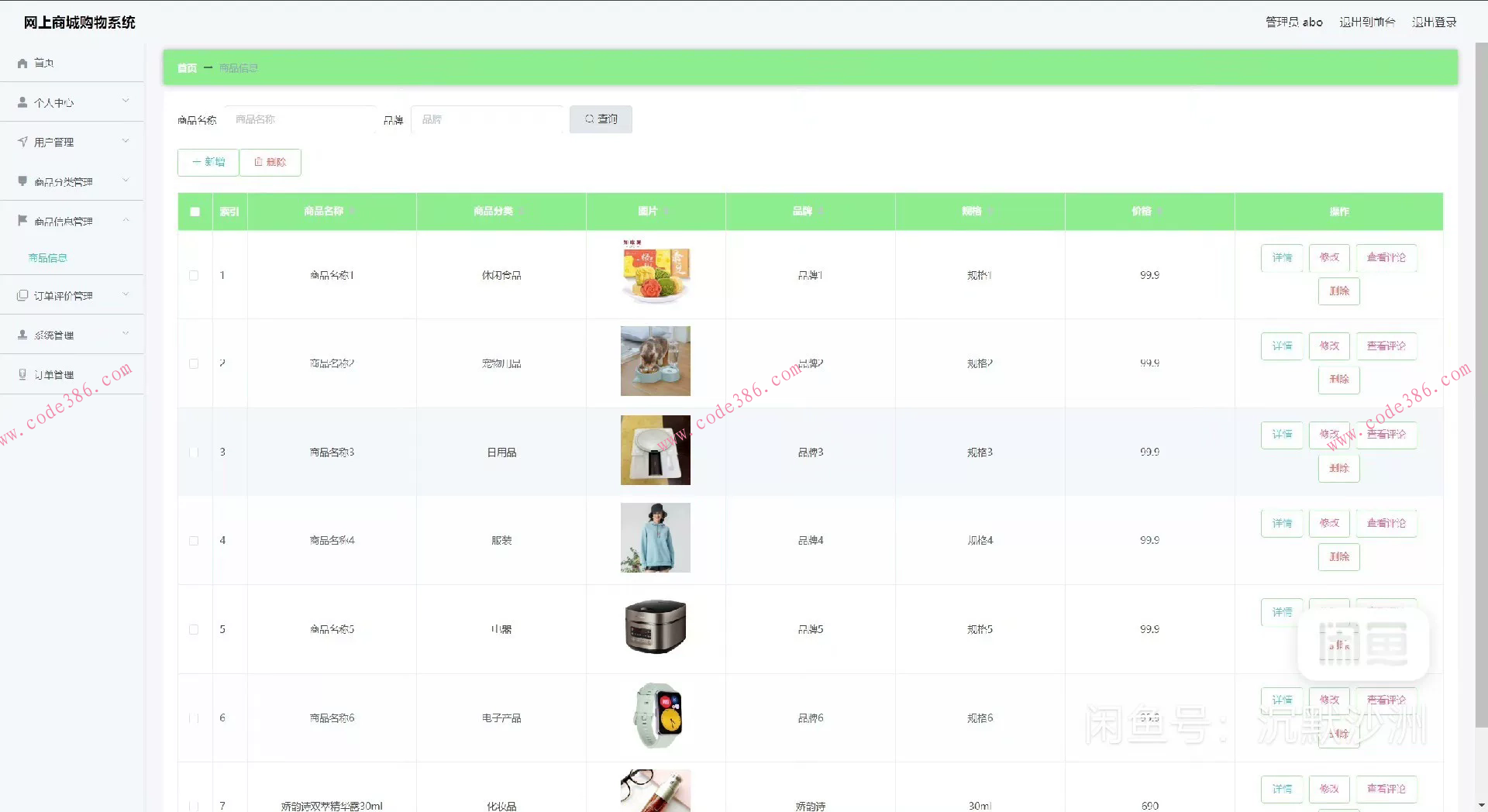Click the stamp icon beside 系统管理
This screenshot has width=1488, height=812.
22,335
